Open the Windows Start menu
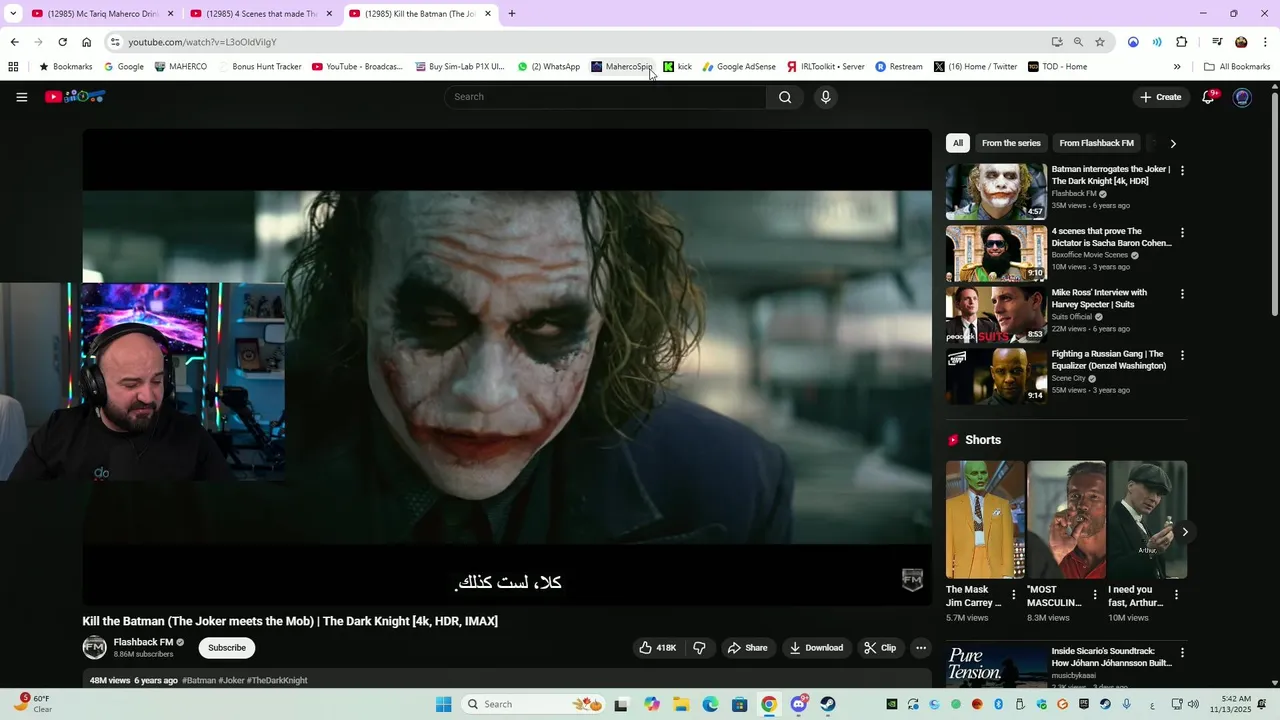1280x720 pixels. coord(444,704)
